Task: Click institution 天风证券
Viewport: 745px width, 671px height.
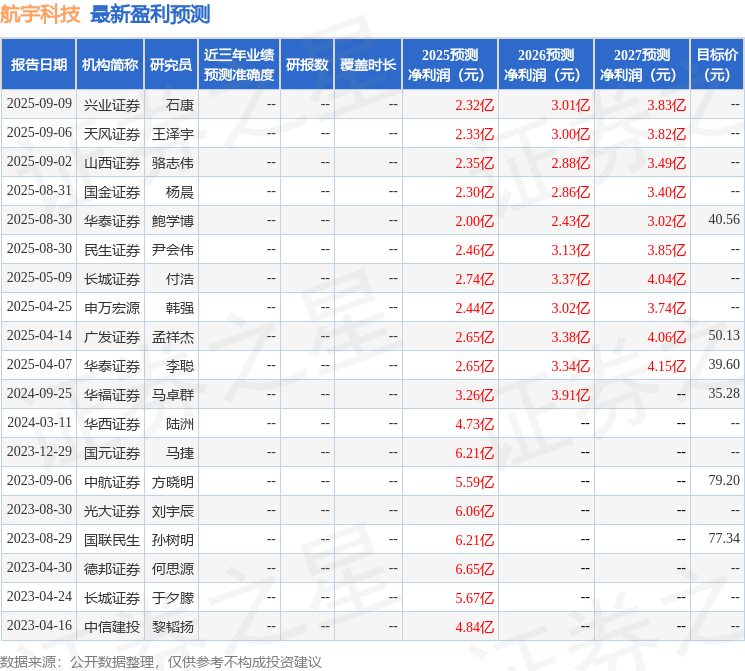Action: pos(112,134)
